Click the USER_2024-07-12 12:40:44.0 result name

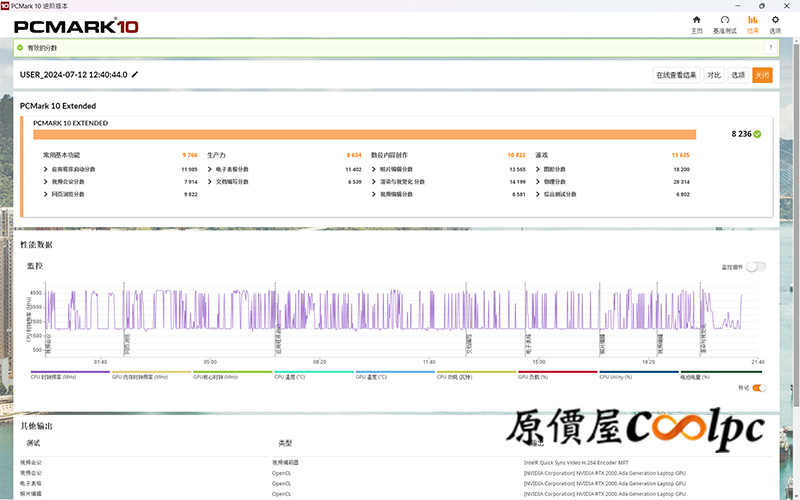tap(73, 74)
